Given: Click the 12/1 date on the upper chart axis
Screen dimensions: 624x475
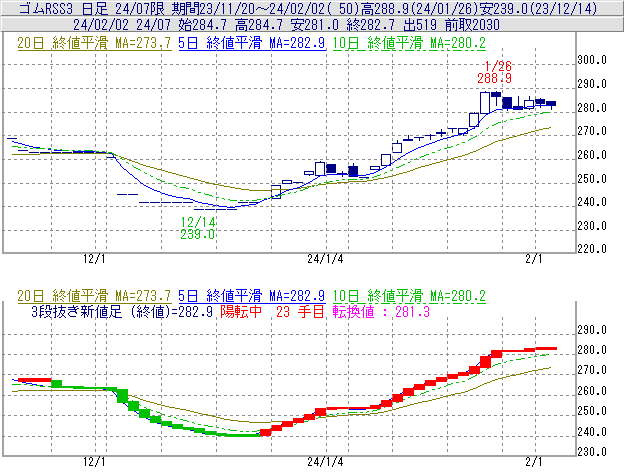Looking at the screenshot, I should 94,259.
